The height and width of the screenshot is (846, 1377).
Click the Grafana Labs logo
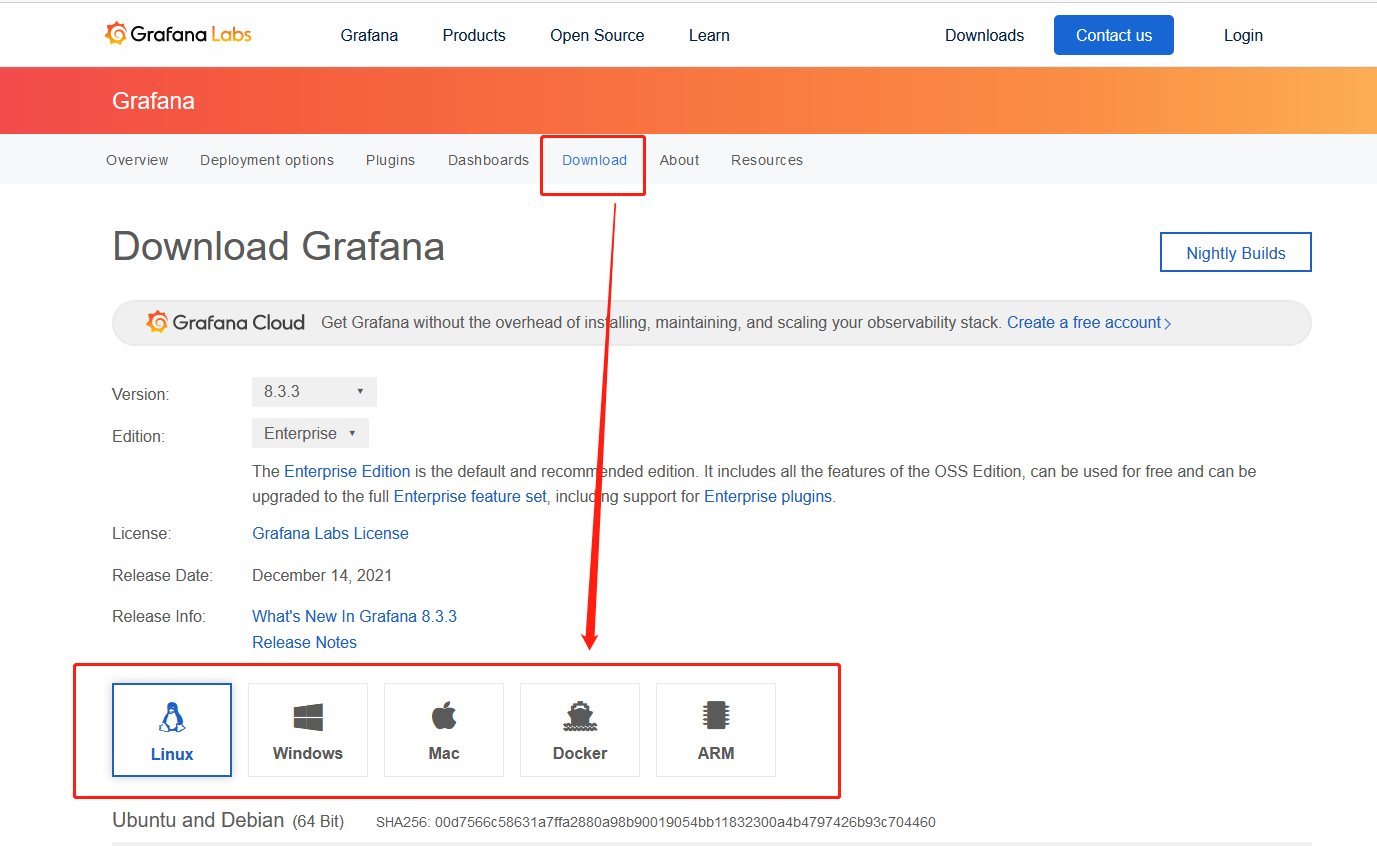click(177, 33)
